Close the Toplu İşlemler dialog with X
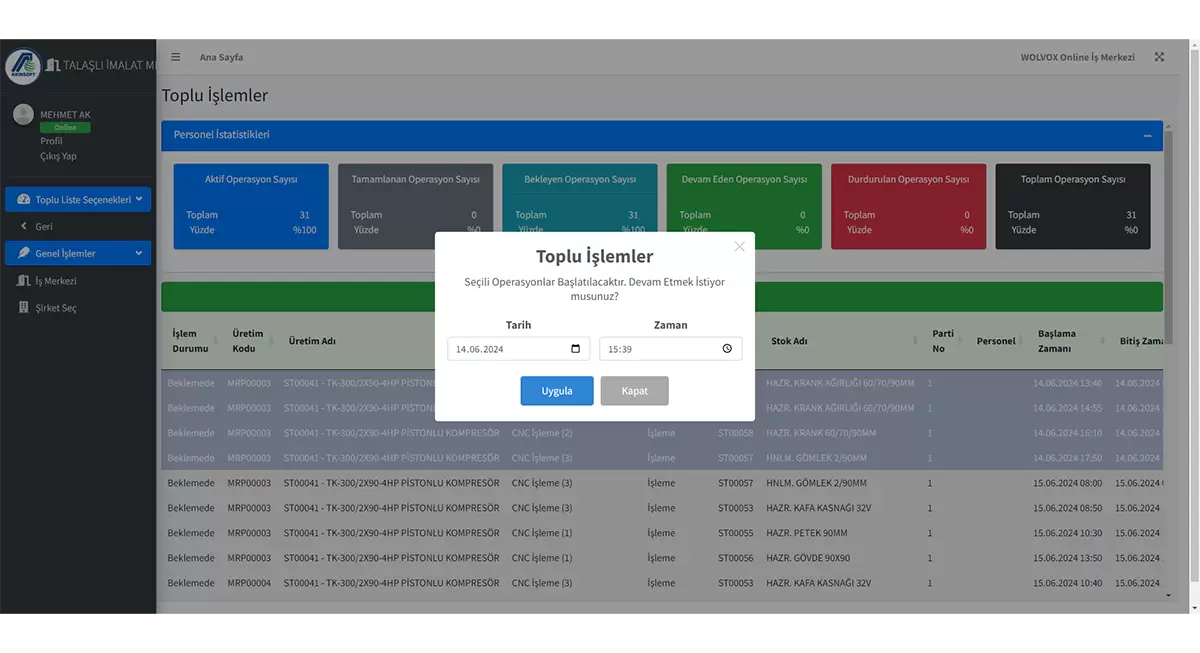Viewport: 1200px width, 653px height. click(x=739, y=247)
